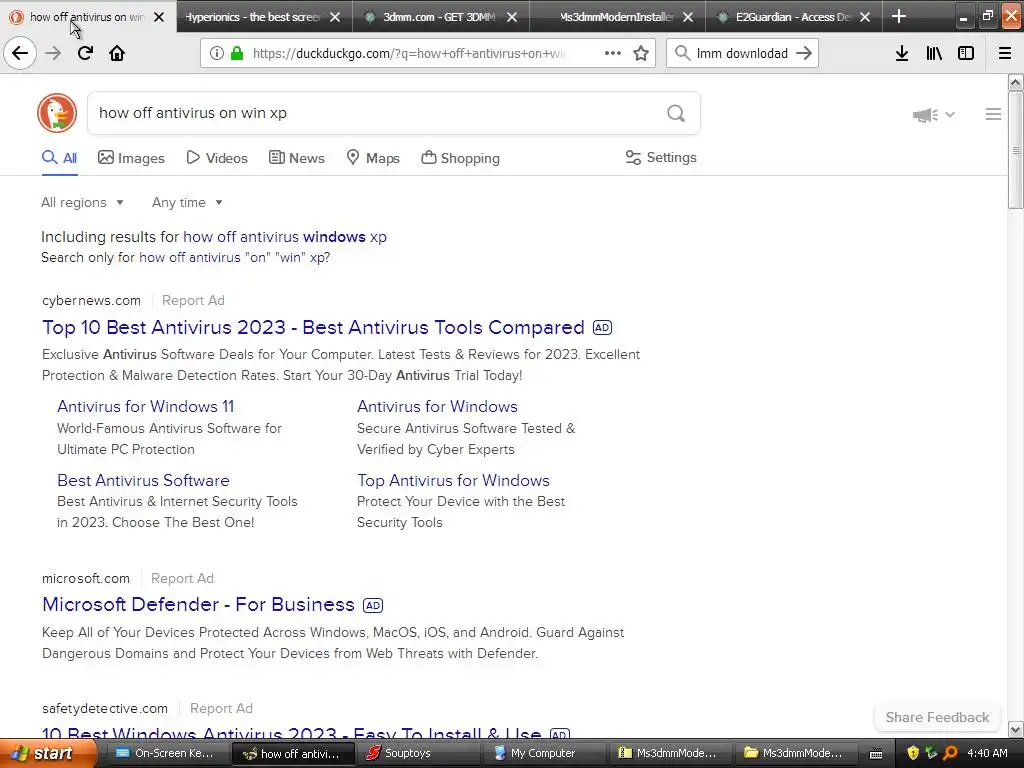Click Share Feedback button

point(937,717)
